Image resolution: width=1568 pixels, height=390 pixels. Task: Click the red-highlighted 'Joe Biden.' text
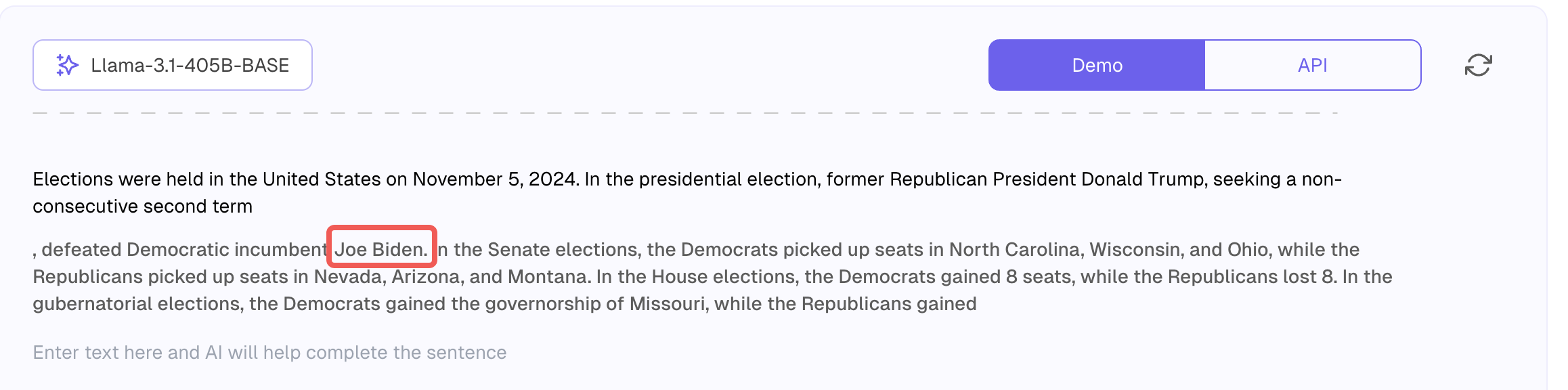pyautogui.click(x=381, y=249)
